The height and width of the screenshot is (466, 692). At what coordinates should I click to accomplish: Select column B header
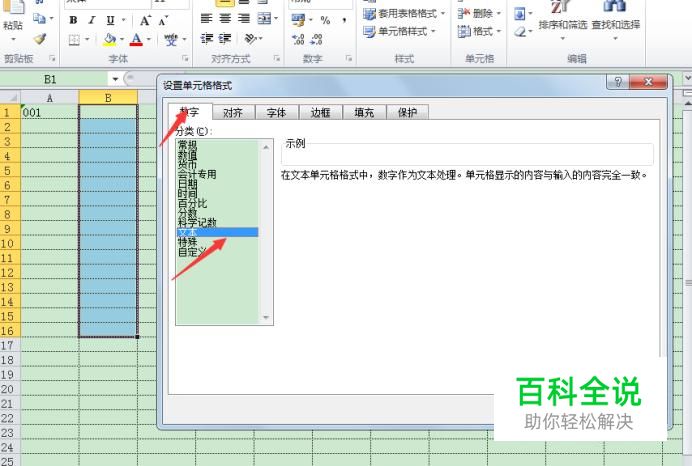tap(108, 98)
